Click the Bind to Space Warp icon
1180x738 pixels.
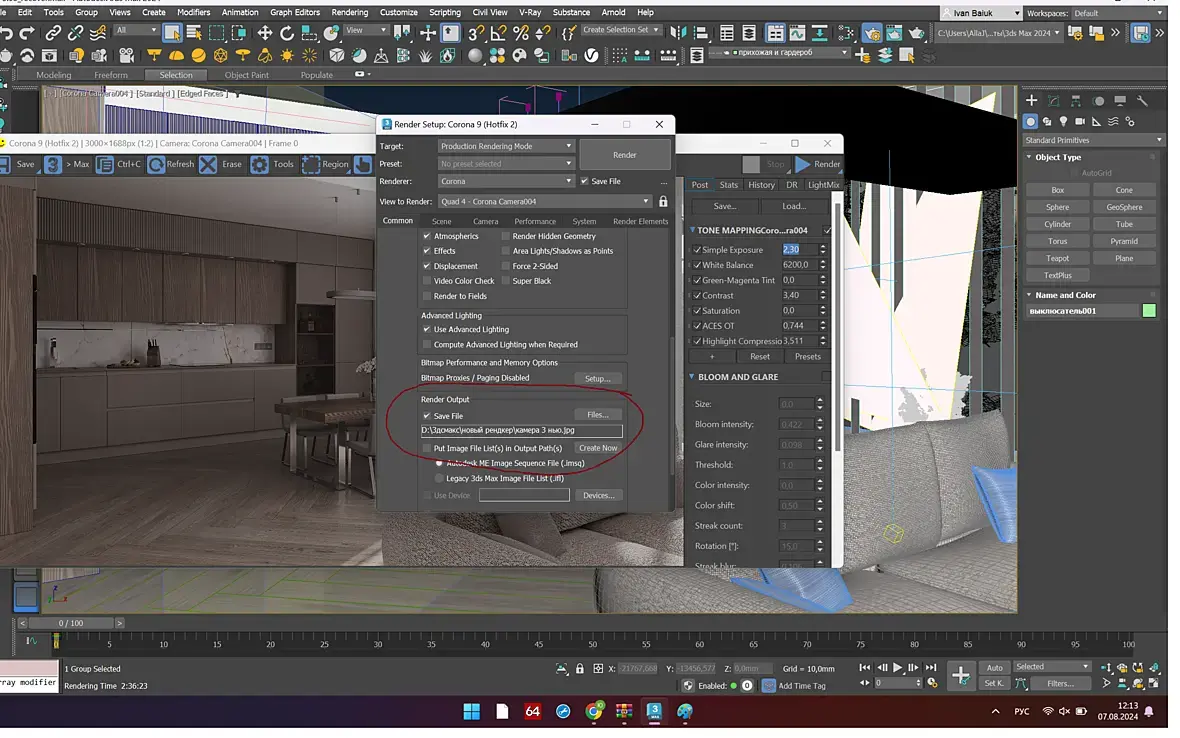(98, 33)
